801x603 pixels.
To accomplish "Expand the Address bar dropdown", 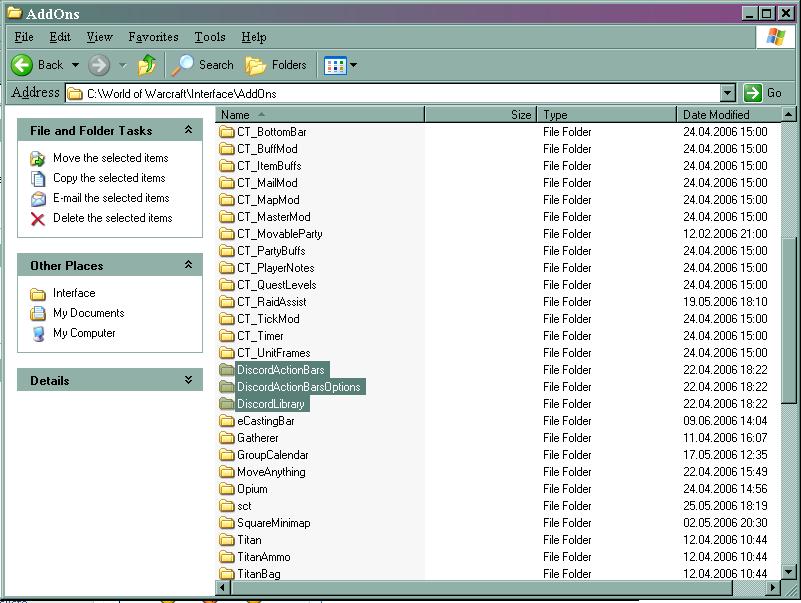I will pos(727,93).
